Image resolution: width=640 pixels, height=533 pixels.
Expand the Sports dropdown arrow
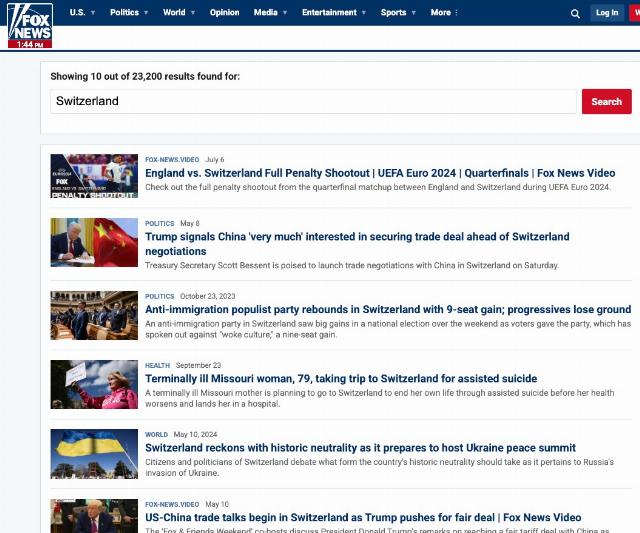[413, 13]
